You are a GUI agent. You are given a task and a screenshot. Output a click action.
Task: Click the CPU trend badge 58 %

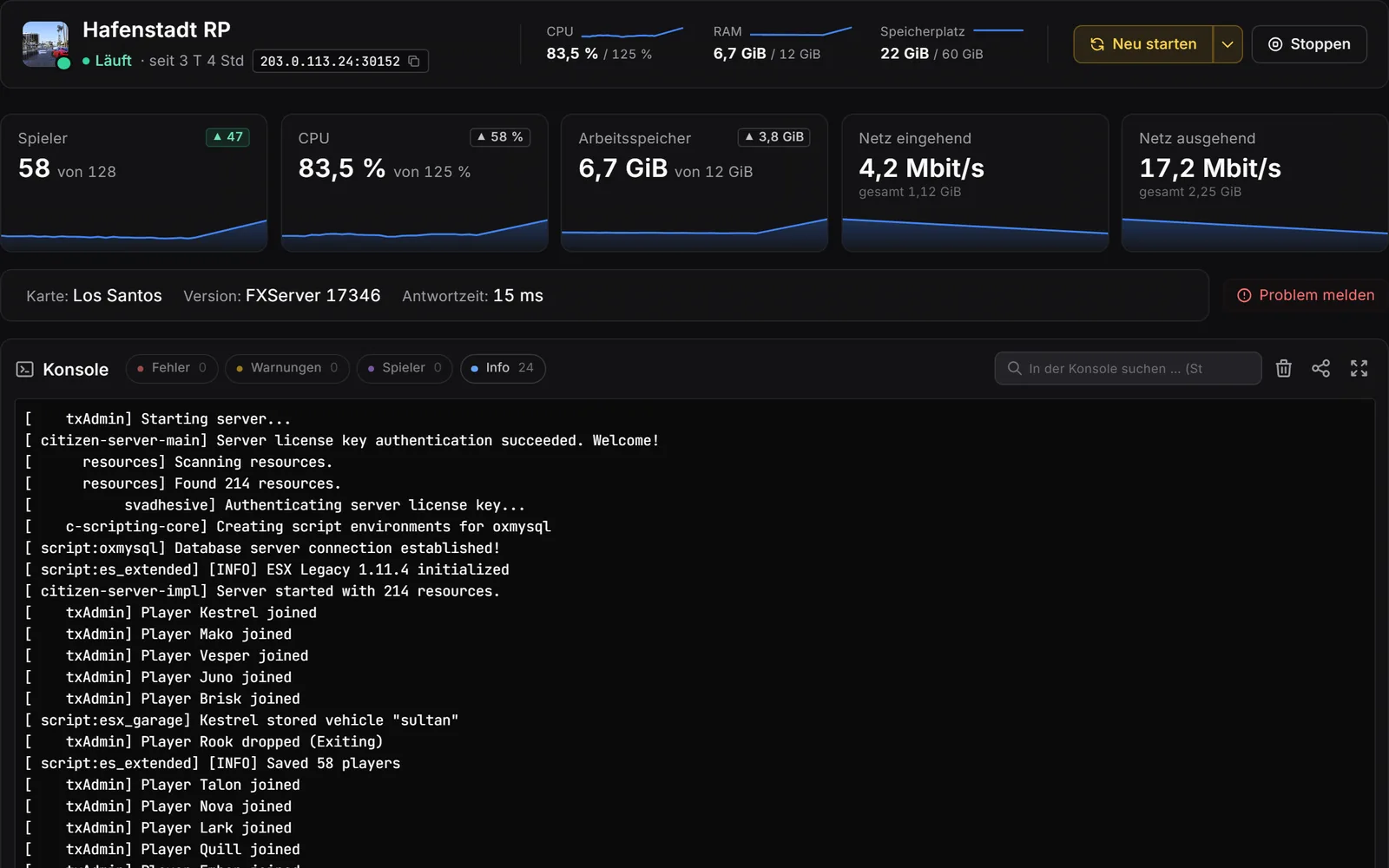(499, 137)
